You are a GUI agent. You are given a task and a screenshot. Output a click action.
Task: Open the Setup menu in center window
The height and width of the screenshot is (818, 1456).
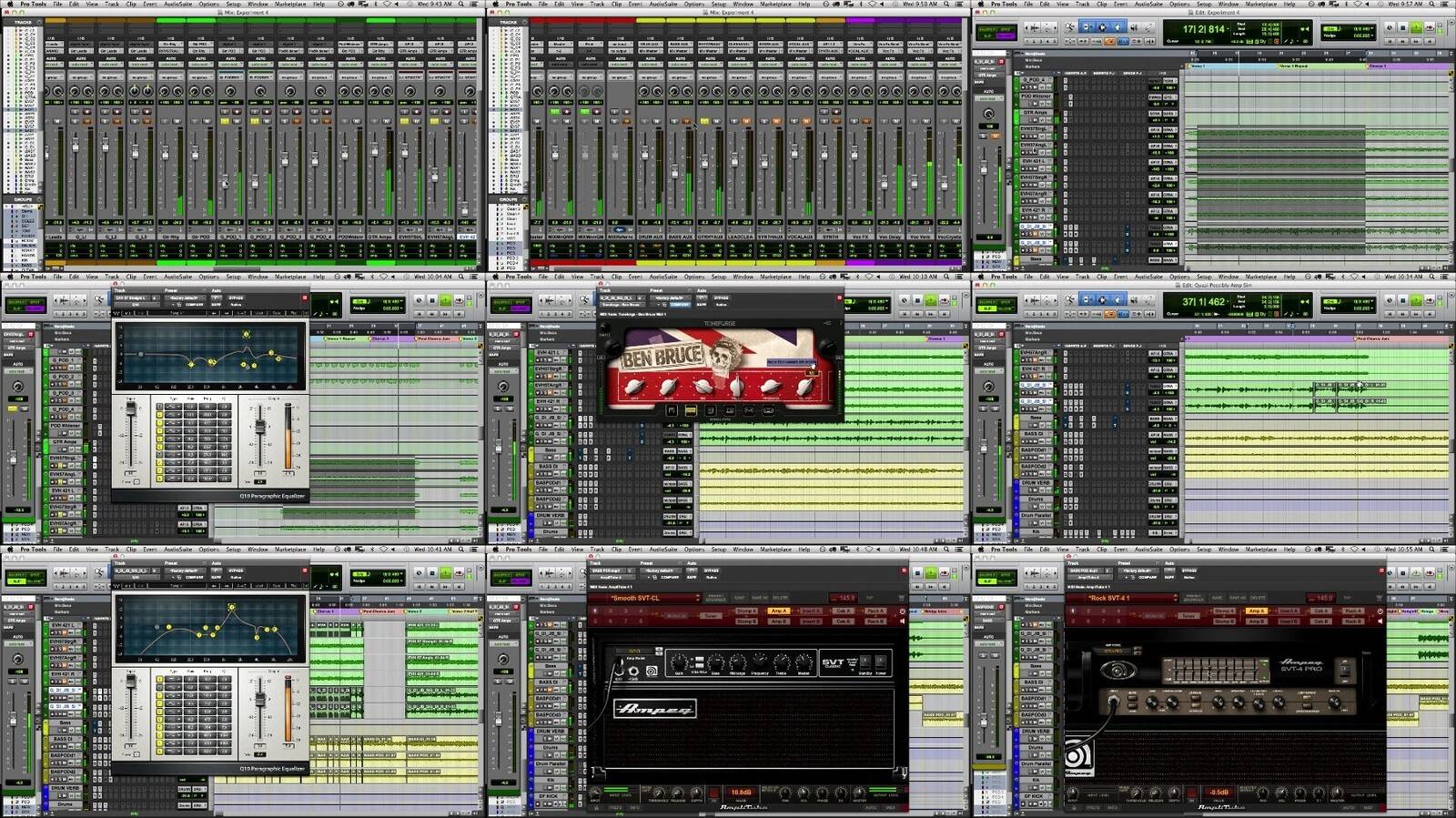pos(718,277)
